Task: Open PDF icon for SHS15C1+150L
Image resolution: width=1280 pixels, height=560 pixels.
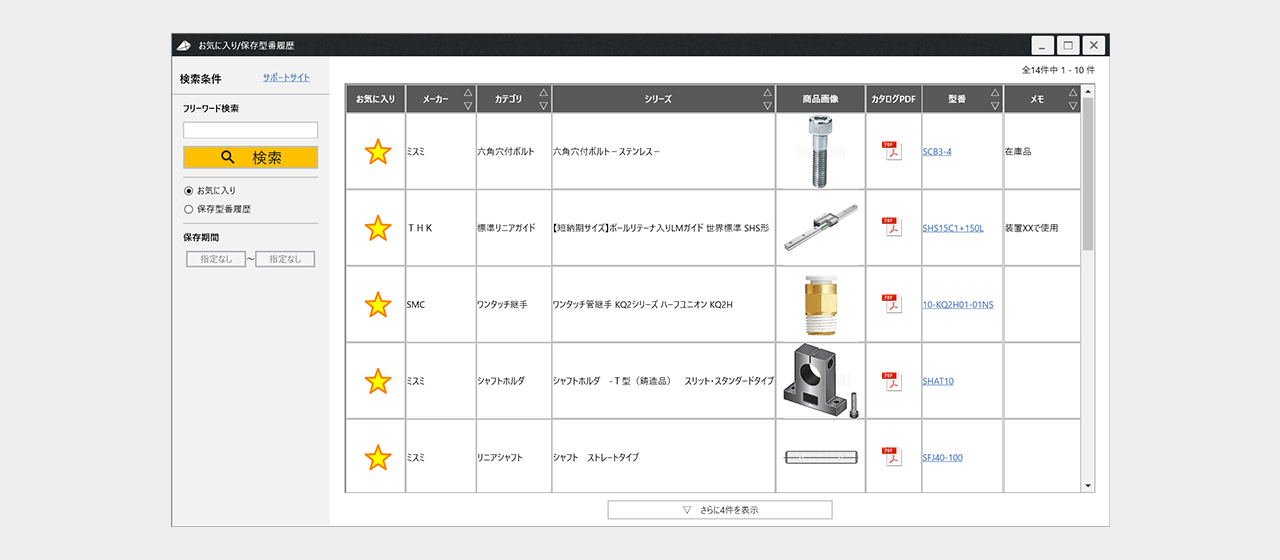Action: [x=891, y=227]
